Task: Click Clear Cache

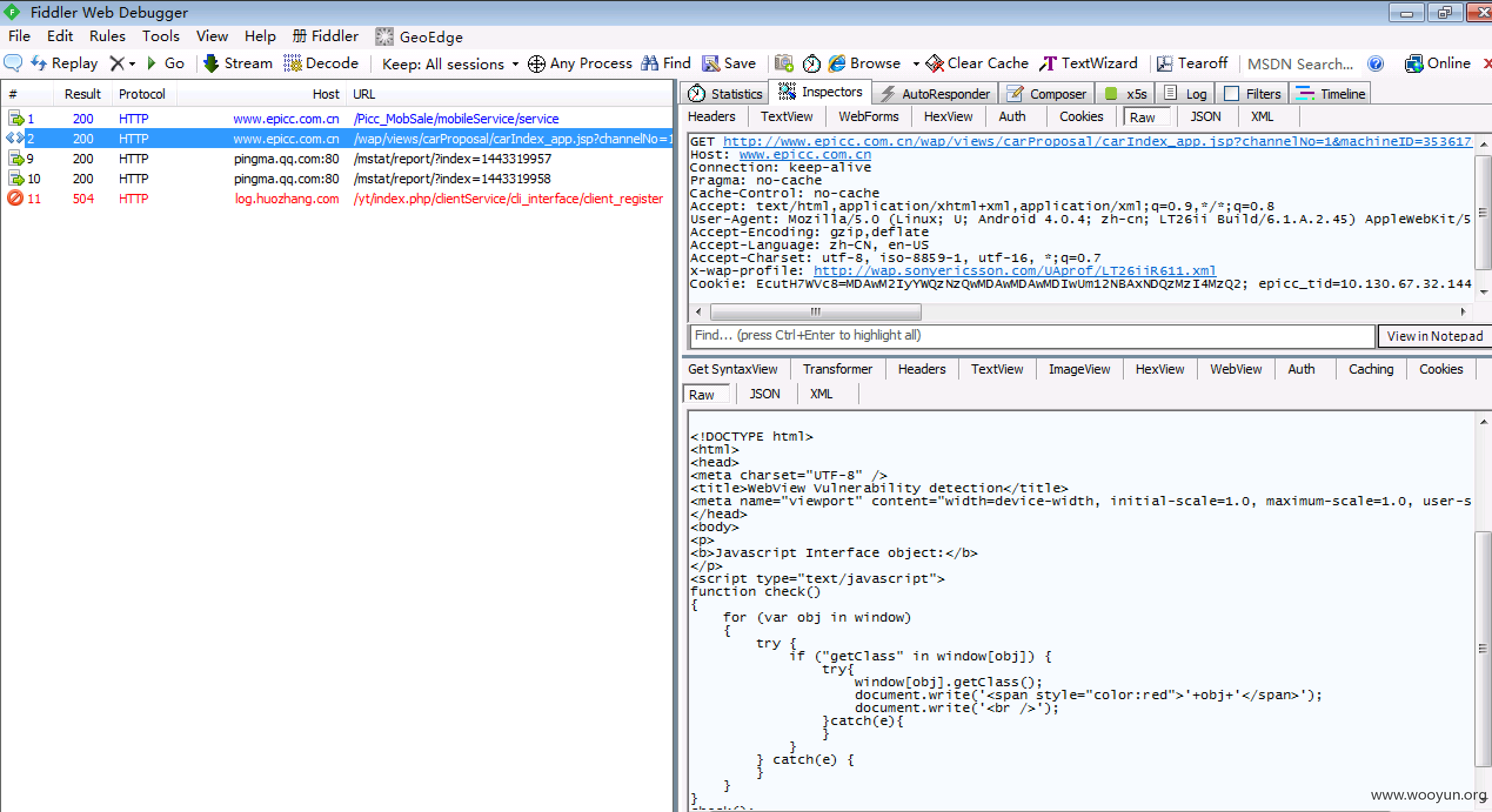Action: click(x=977, y=63)
